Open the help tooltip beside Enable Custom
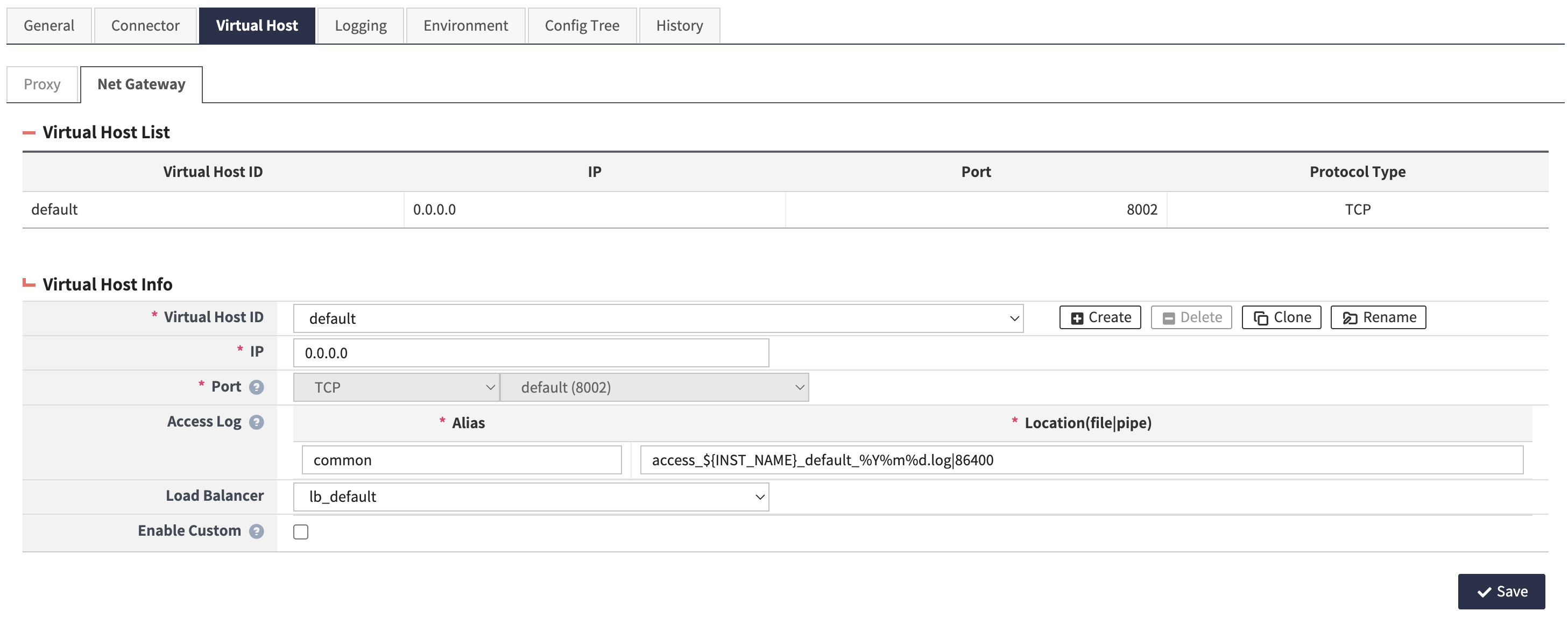 tap(256, 531)
